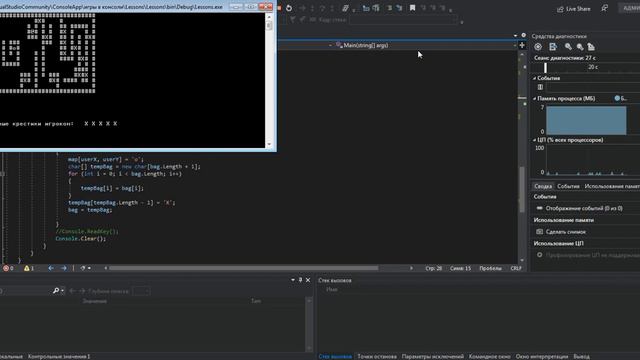Click the events pause track icon

[540, 87]
